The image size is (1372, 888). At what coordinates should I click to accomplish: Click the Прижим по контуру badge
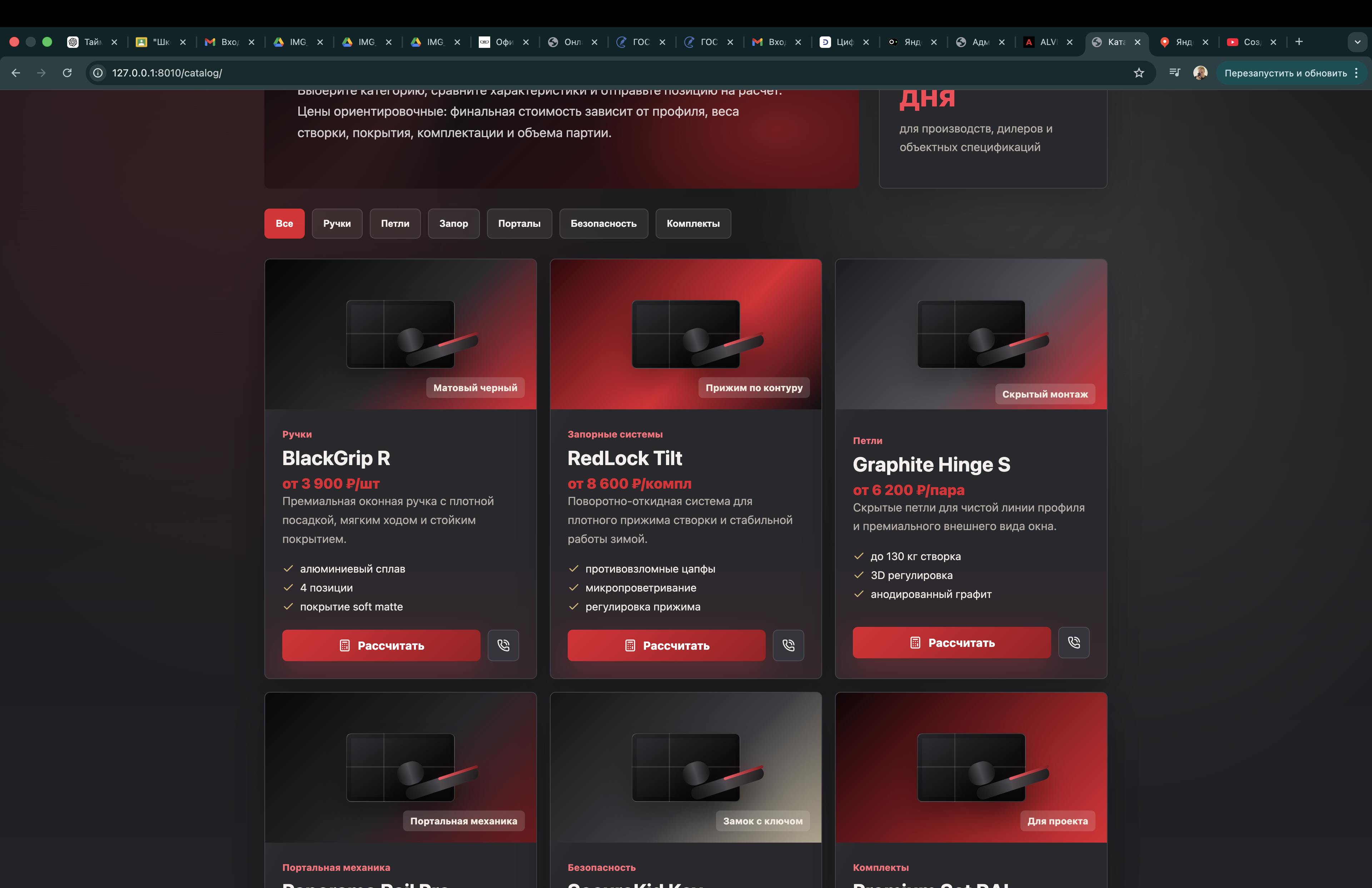coord(754,388)
